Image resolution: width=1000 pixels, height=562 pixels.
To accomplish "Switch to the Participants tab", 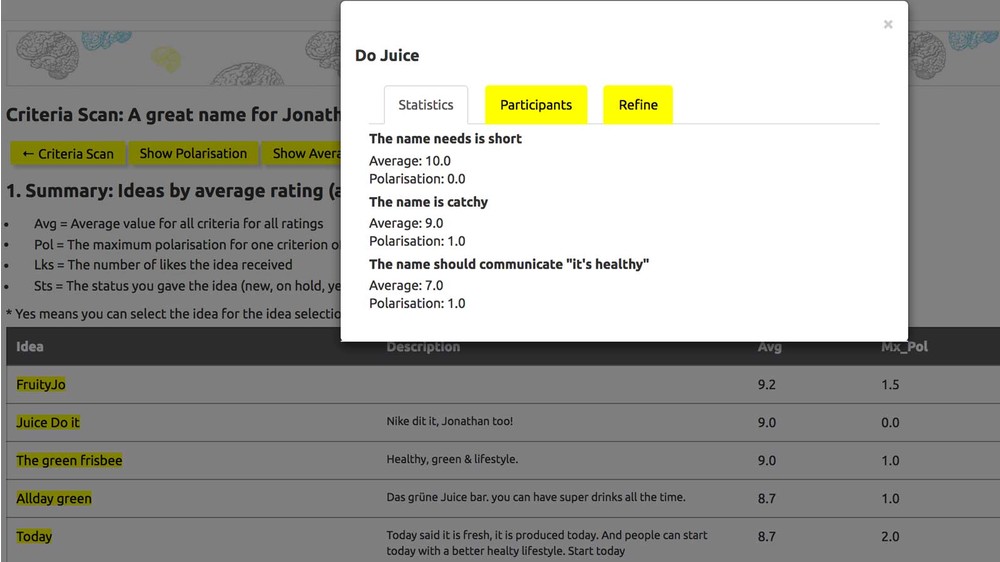I will click(536, 105).
